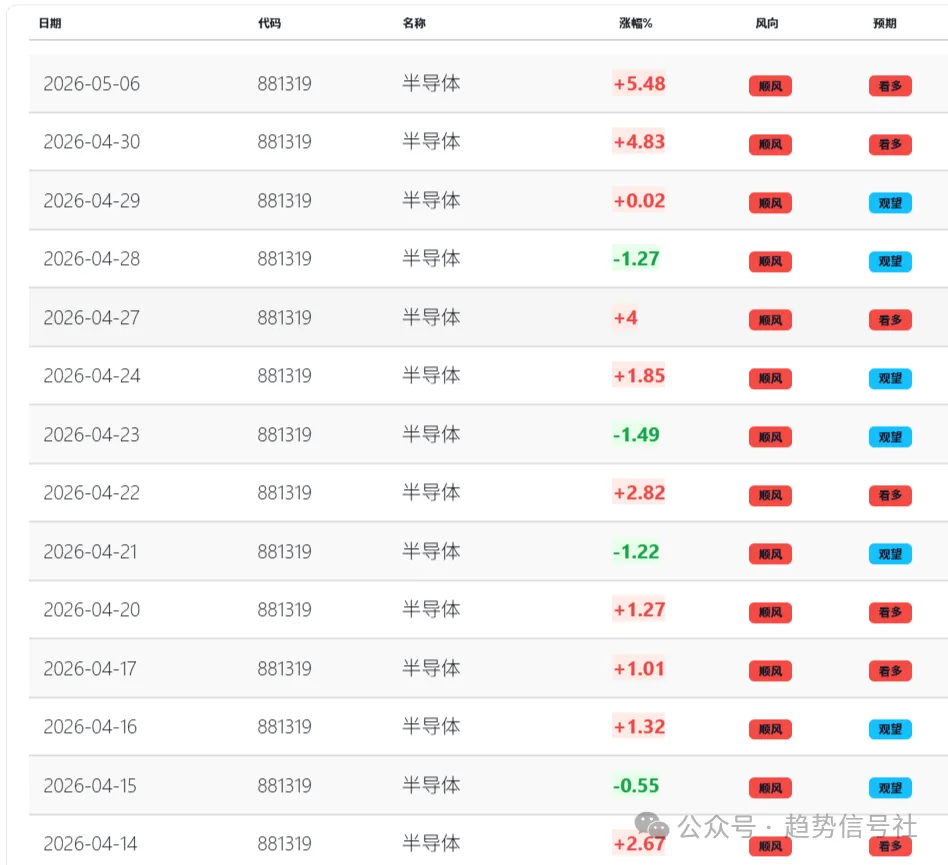The height and width of the screenshot is (865, 948).
Task: Click 看多 tag in 2026-04-20 row
Action: click(x=890, y=612)
